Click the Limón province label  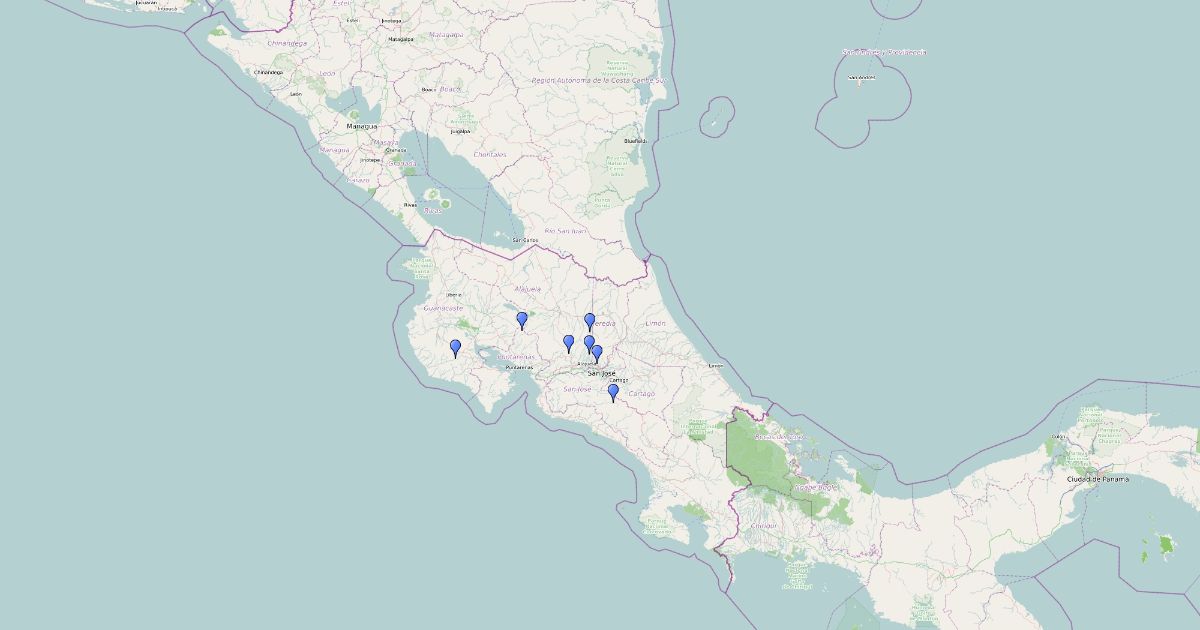click(x=656, y=324)
